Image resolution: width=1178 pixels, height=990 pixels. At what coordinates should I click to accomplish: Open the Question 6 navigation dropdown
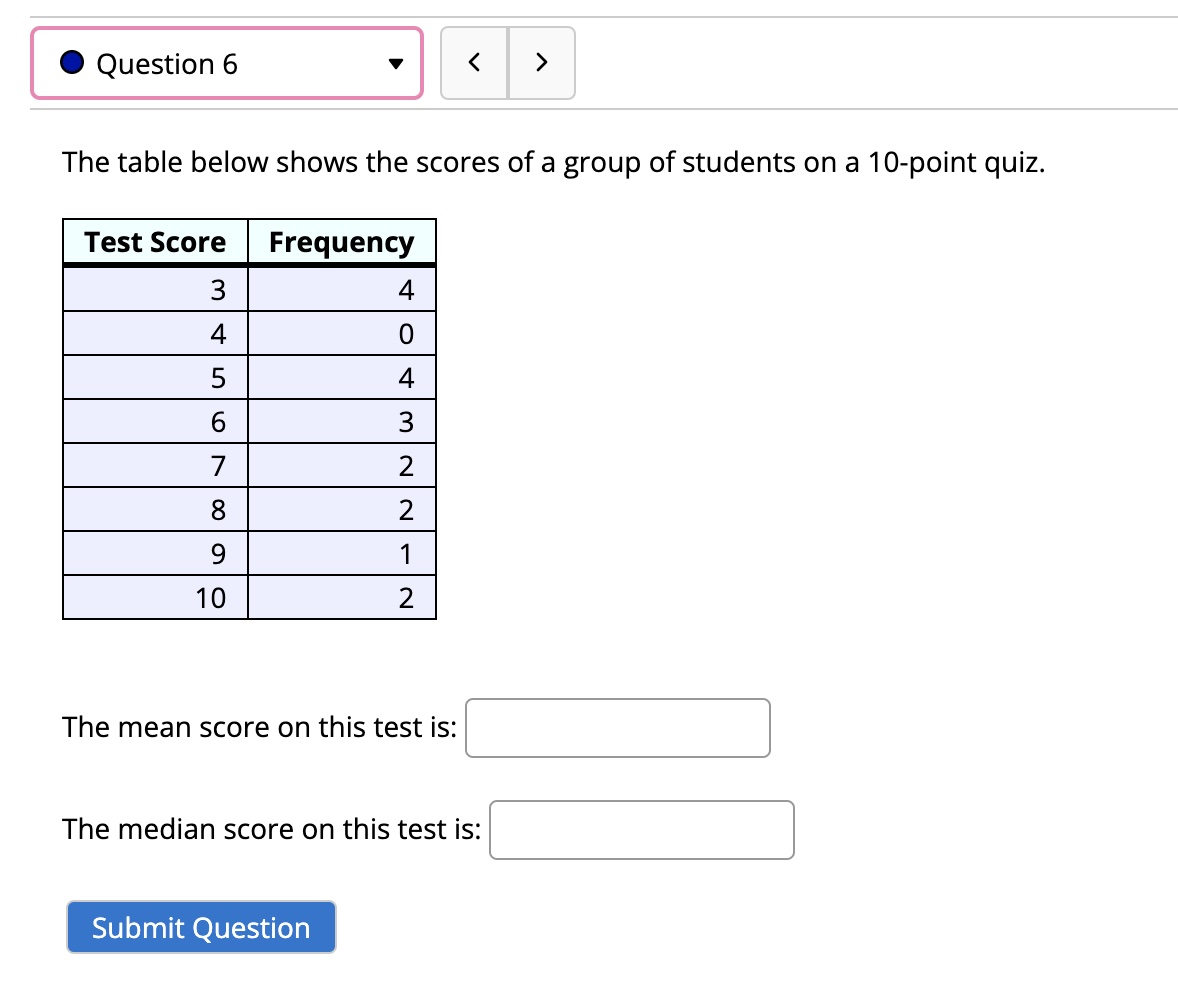227,63
